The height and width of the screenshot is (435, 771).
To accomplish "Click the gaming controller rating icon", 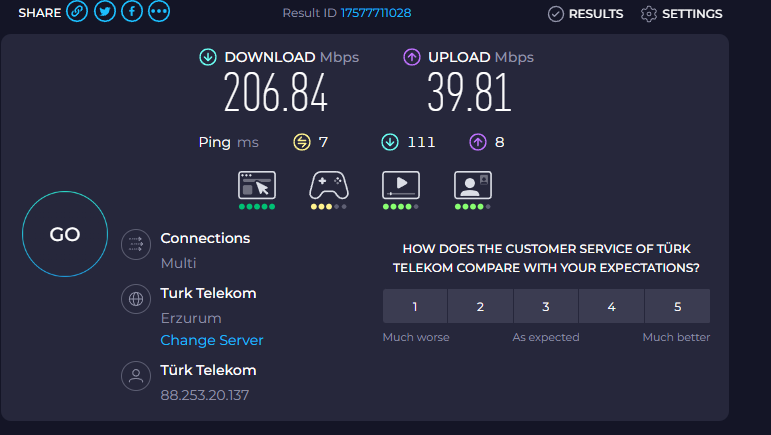I will 329,185.
